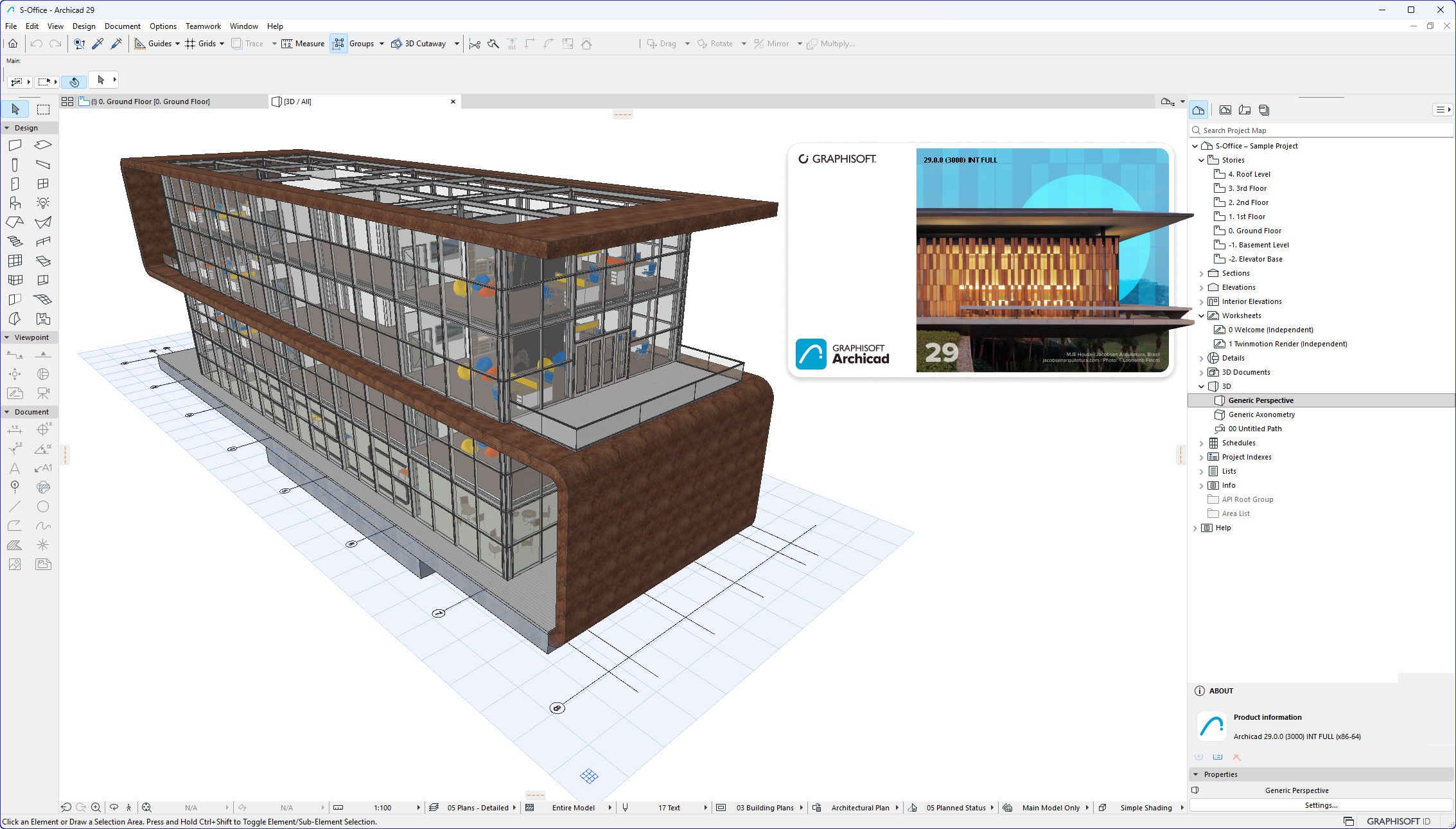This screenshot has height=829, width=1456.
Task: Expand the Sections branch in Project Map
Action: (1202, 272)
